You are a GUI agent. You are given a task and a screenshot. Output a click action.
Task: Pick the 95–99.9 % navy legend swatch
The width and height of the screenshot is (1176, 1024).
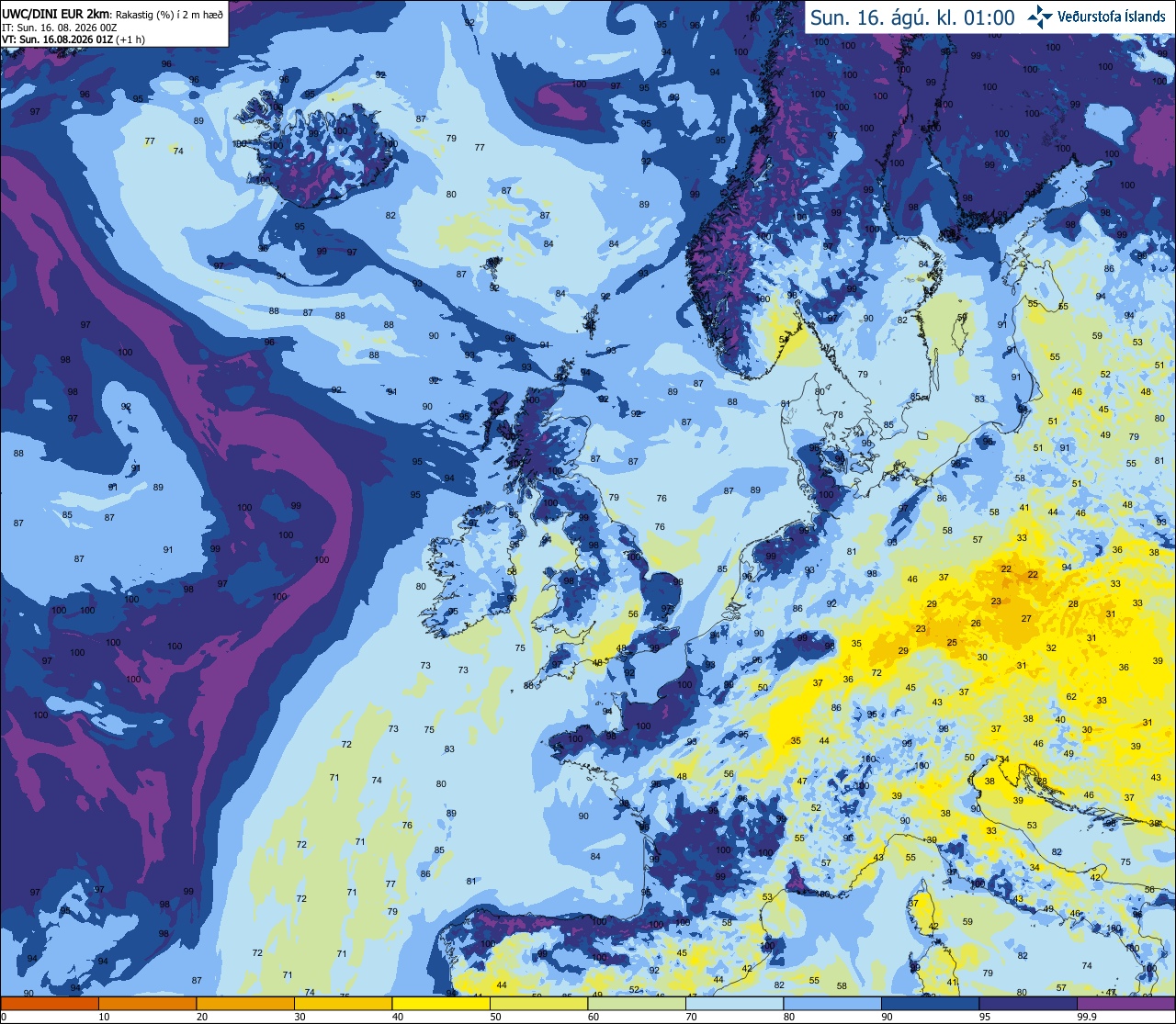pyautogui.click(x=1028, y=1003)
